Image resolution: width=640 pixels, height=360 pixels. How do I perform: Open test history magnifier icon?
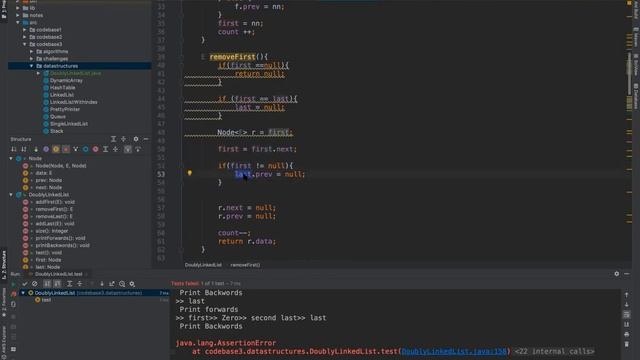[x=122, y=284]
